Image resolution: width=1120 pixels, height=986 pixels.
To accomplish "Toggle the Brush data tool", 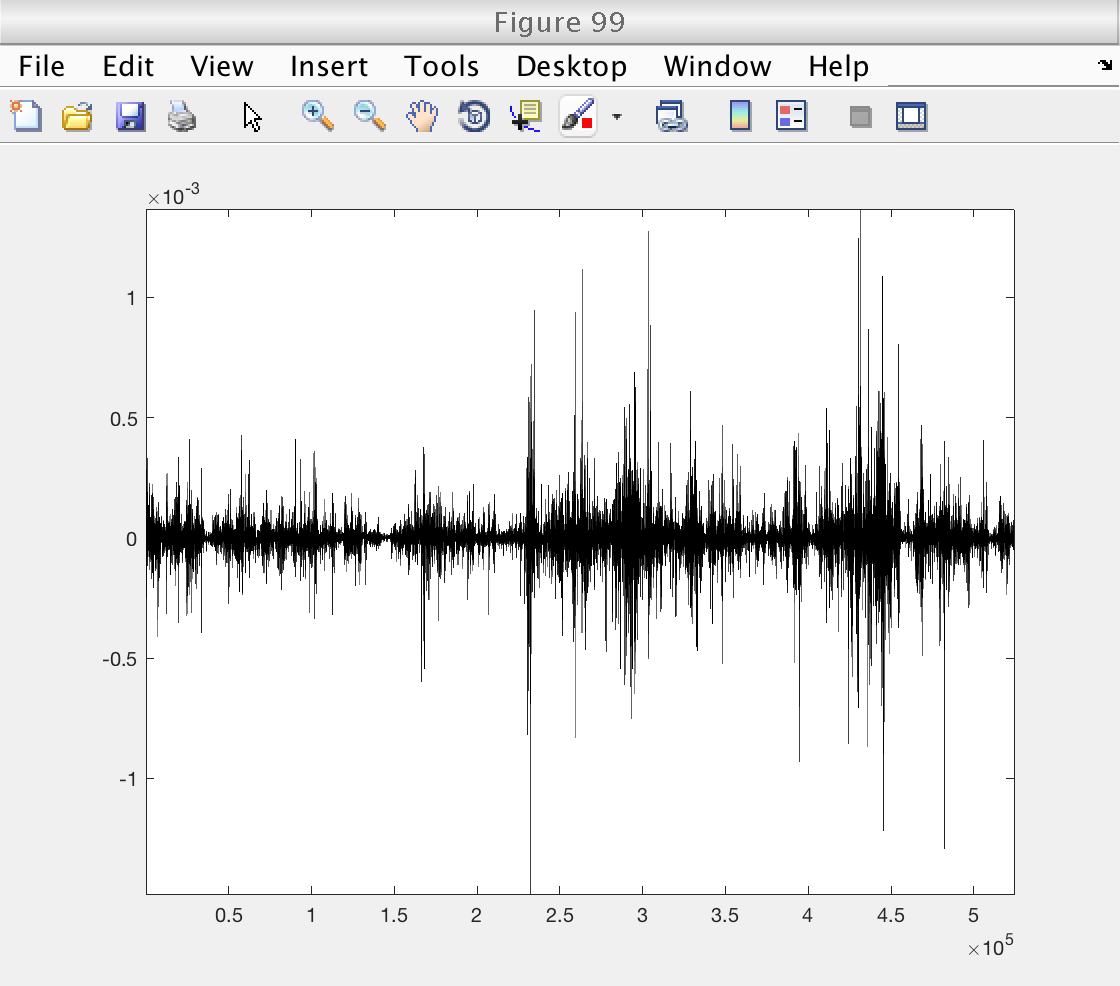I will pos(578,116).
